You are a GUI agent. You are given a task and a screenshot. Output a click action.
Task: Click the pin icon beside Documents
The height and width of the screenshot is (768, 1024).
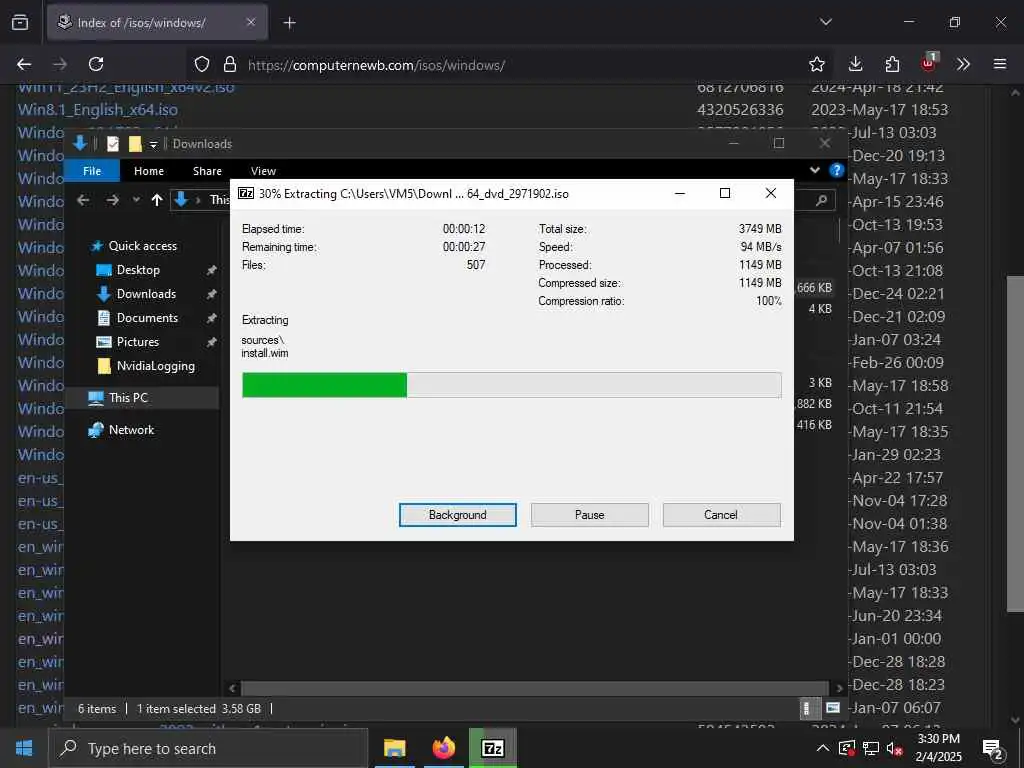(211, 318)
